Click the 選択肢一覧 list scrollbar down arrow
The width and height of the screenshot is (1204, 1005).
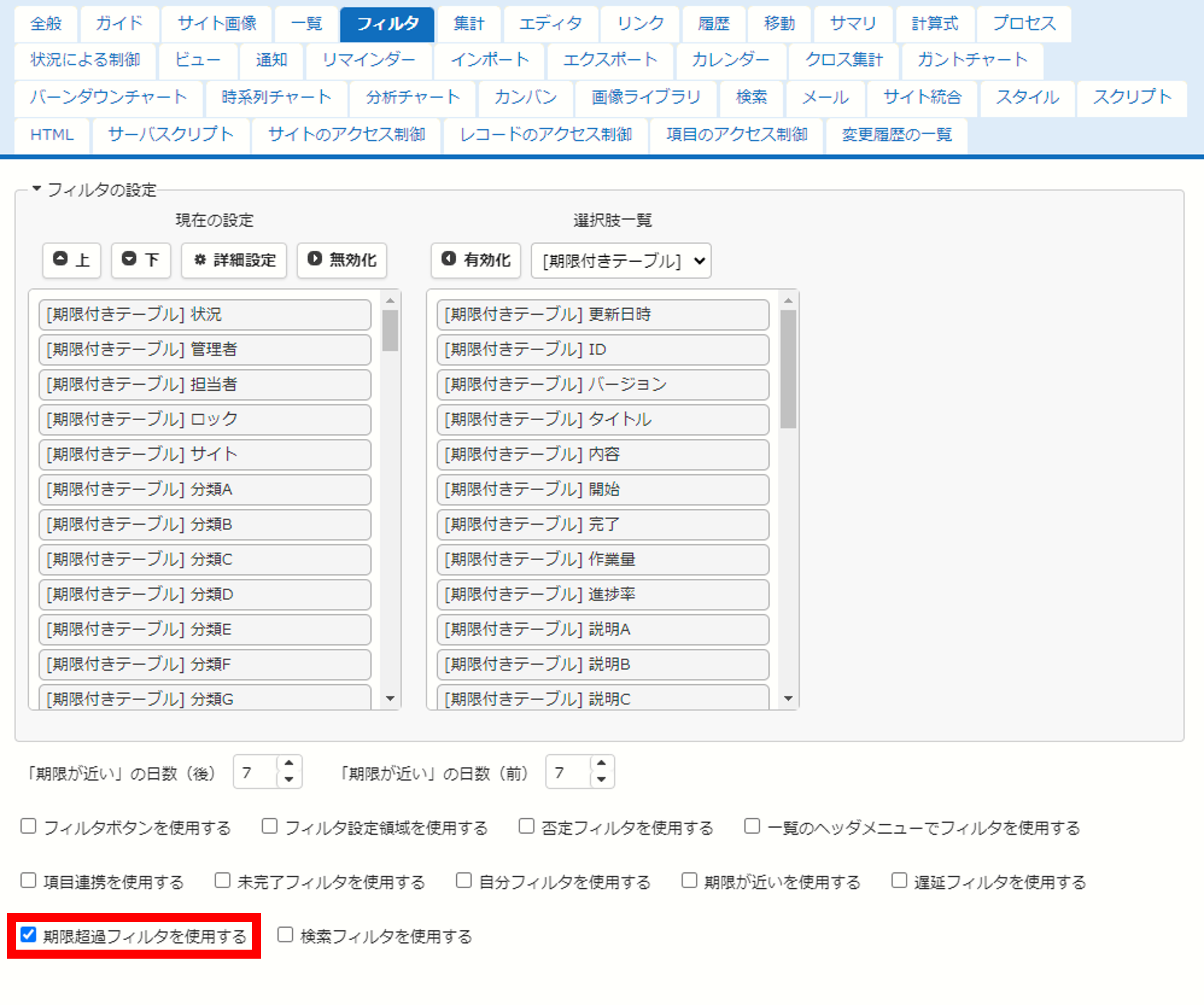(x=789, y=698)
